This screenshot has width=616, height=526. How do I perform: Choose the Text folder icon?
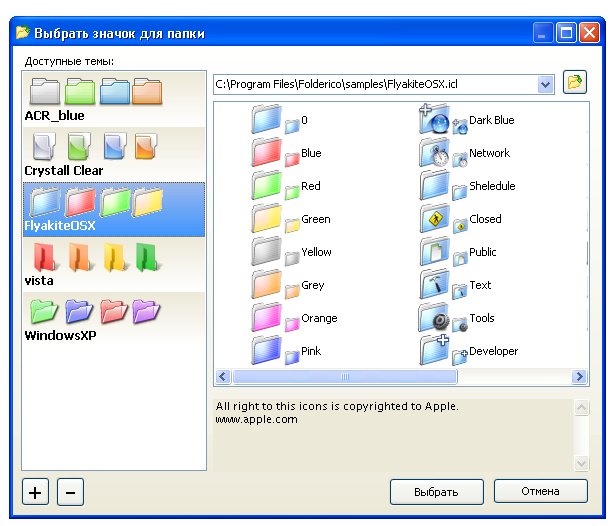pos(434,284)
